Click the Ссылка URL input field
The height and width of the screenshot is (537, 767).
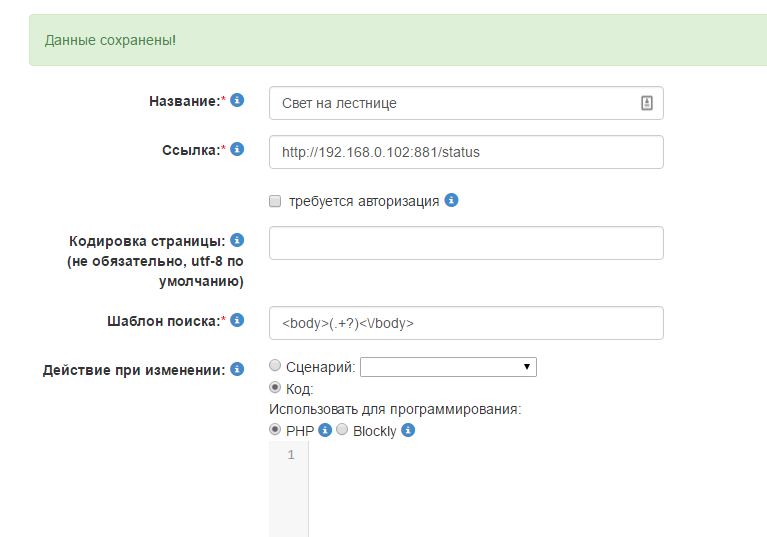click(x=466, y=152)
